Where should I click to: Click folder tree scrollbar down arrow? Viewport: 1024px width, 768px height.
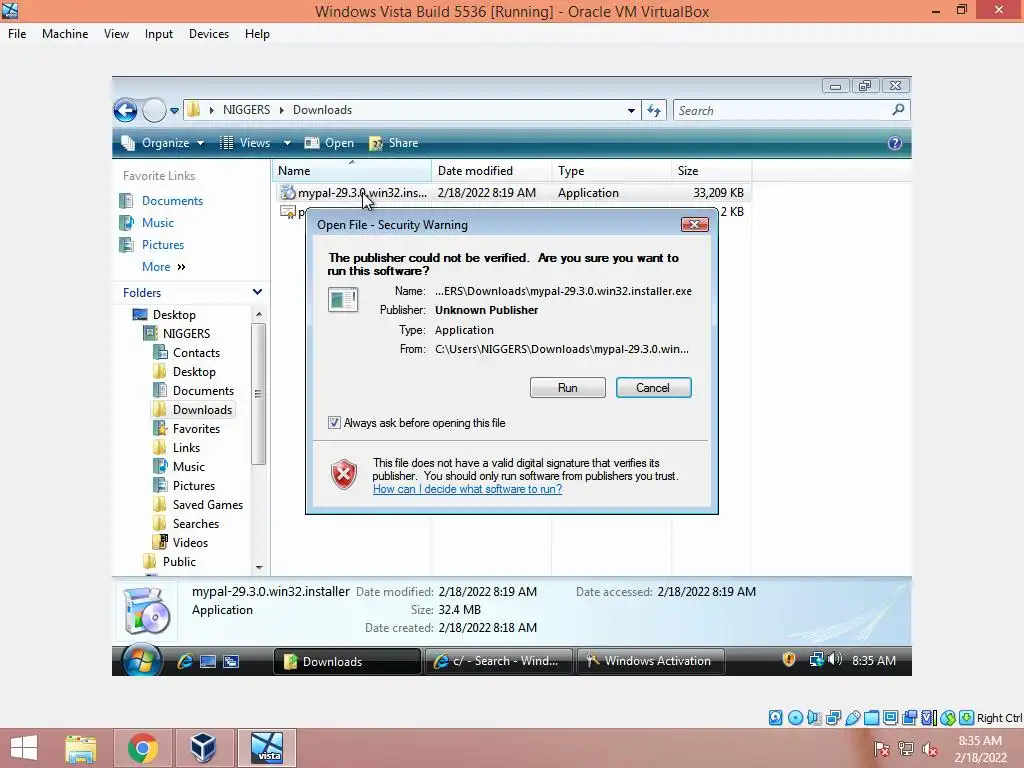(259, 568)
